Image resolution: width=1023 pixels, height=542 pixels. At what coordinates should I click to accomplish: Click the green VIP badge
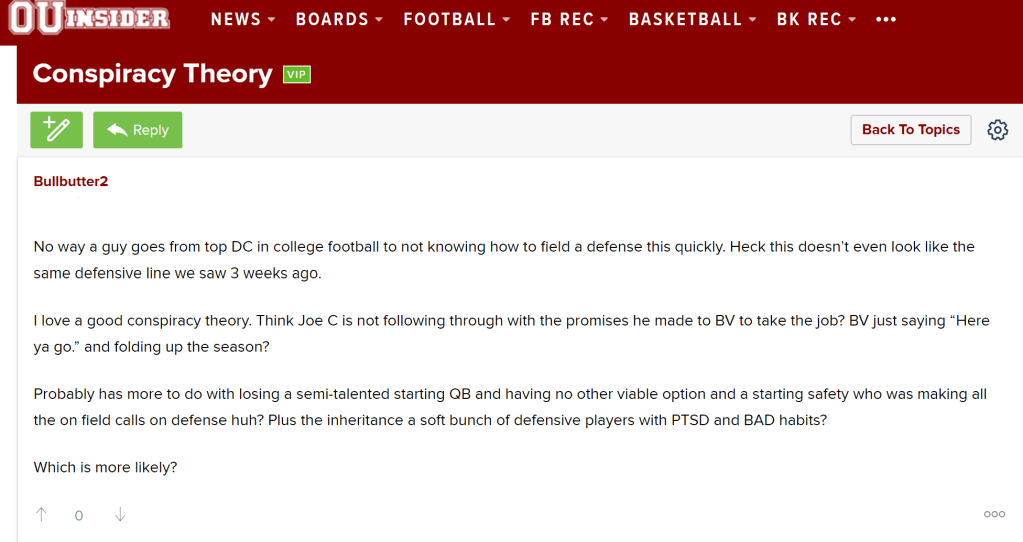point(297,74)
